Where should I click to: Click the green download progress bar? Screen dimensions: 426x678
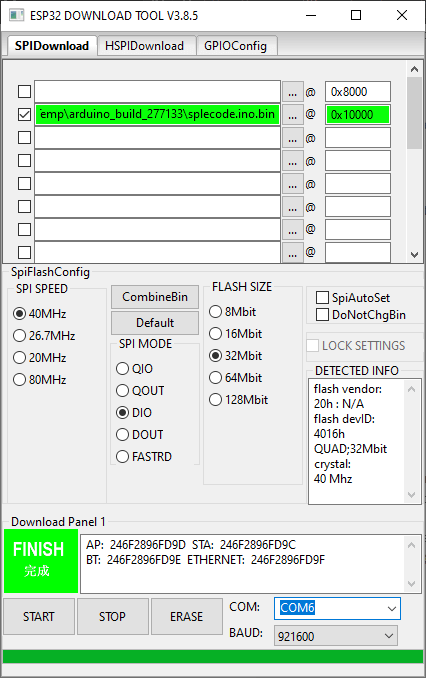pos(213,656)
